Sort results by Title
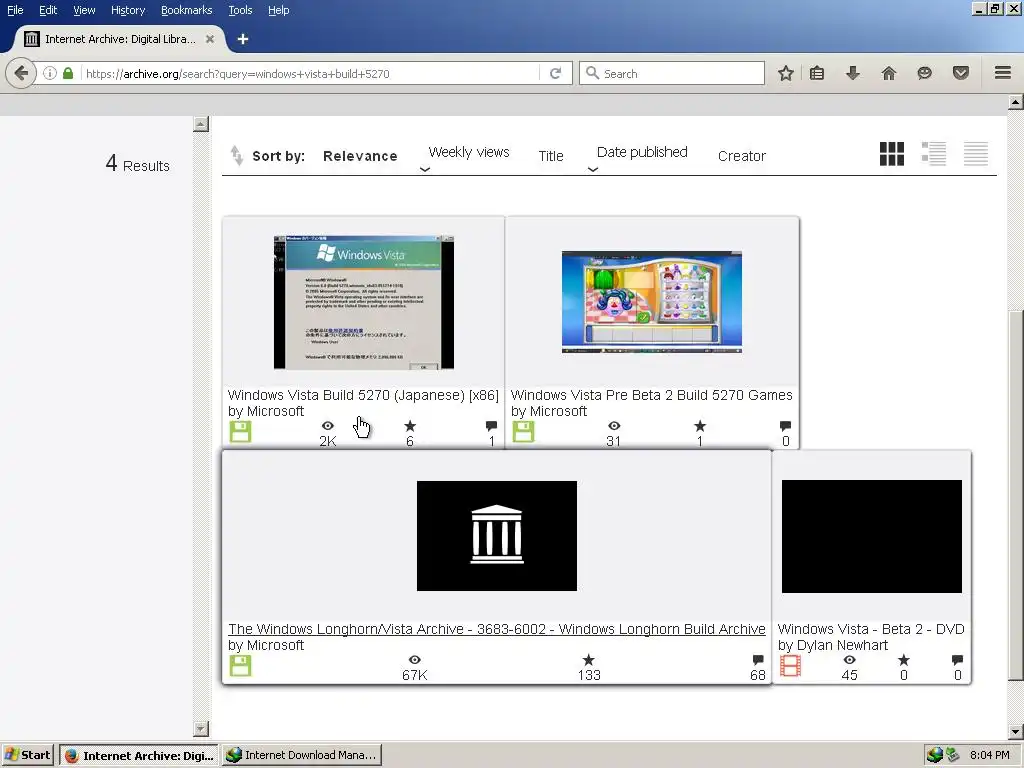This screenshot has width=1024, height=768. pos(551,156)
